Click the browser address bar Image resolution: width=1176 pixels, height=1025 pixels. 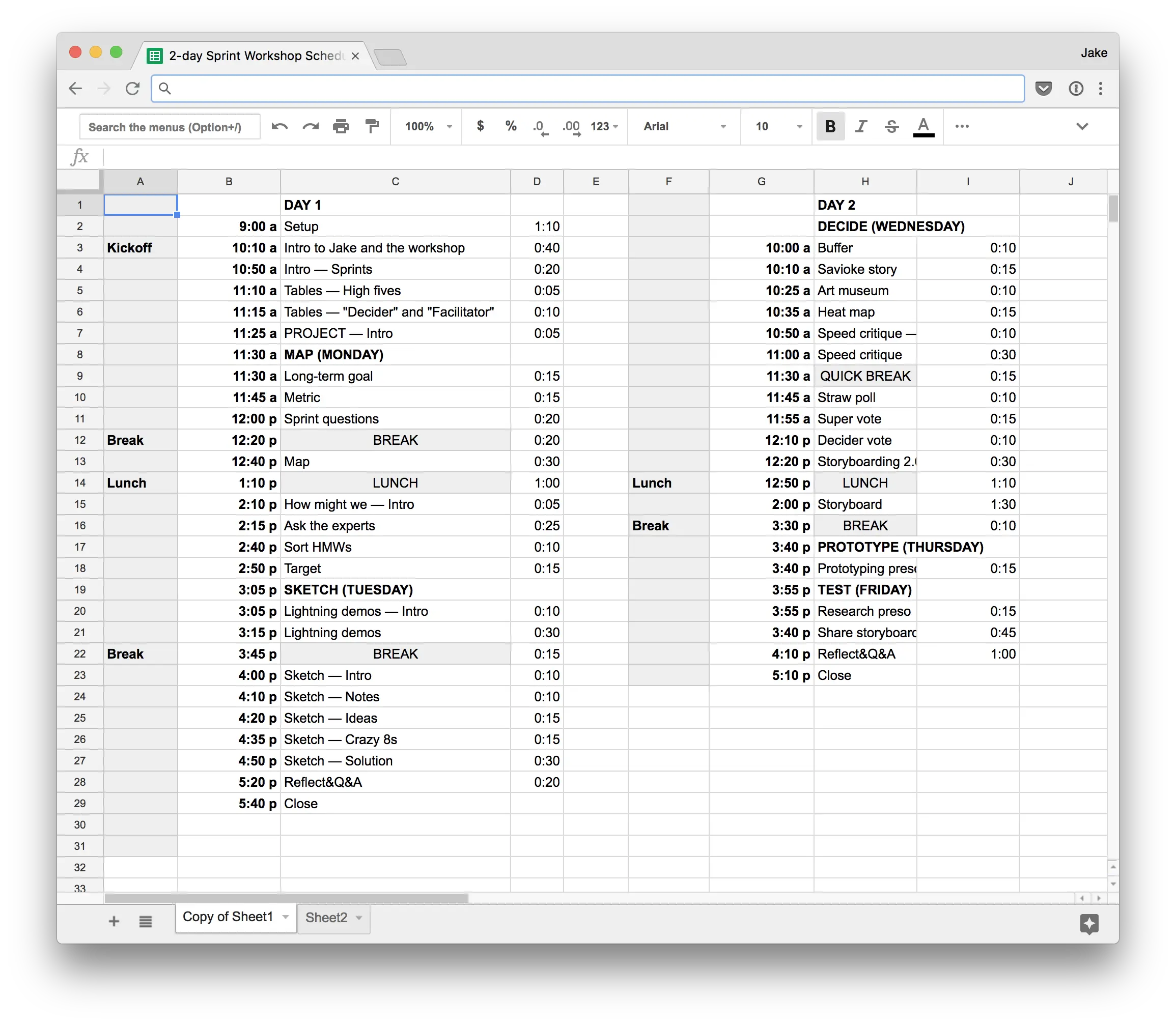tap(589, 89)
